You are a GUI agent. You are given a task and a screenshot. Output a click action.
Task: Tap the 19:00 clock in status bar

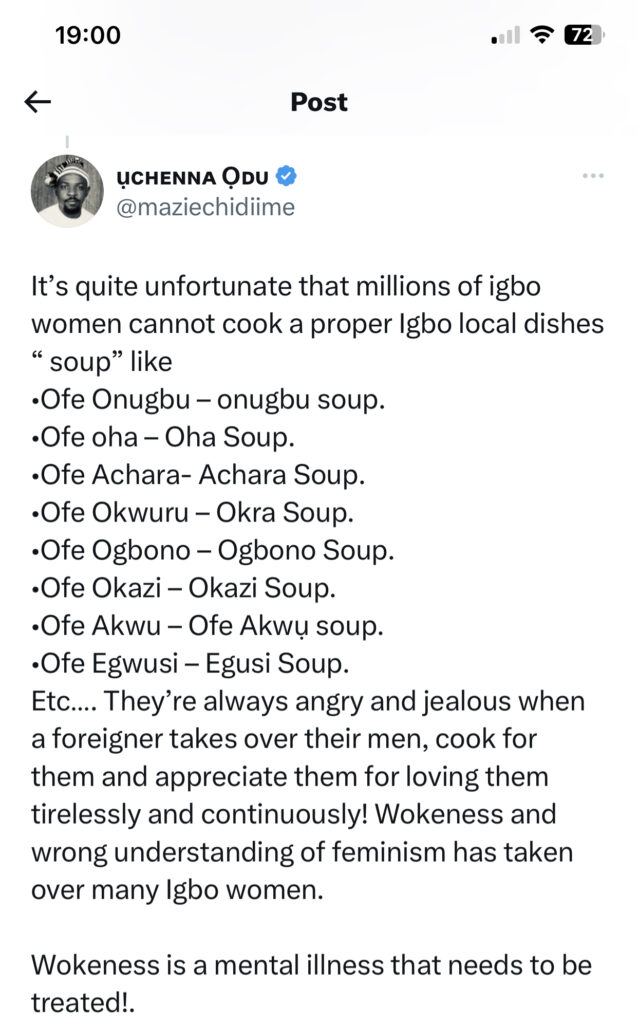point(88,35)
